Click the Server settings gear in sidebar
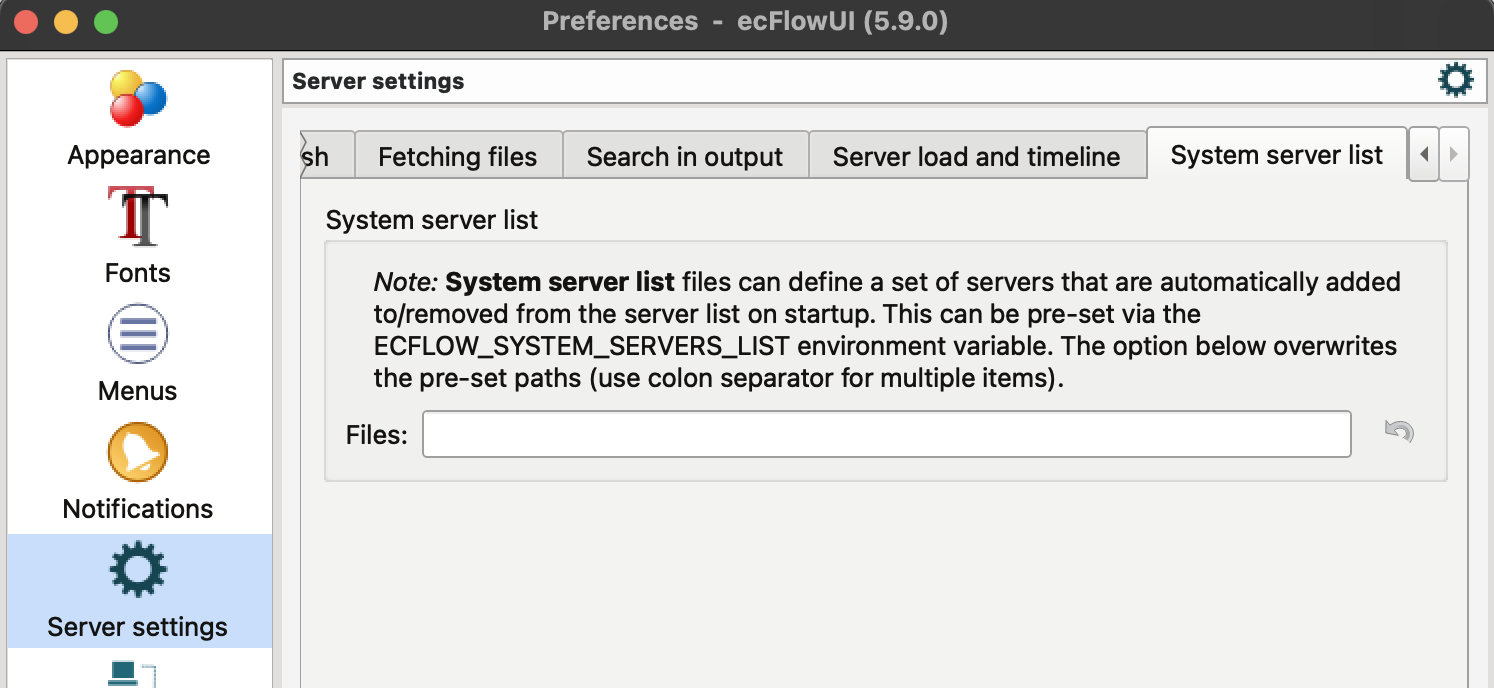The height and width of the screenshot is (688, 1494). [138, 571]
